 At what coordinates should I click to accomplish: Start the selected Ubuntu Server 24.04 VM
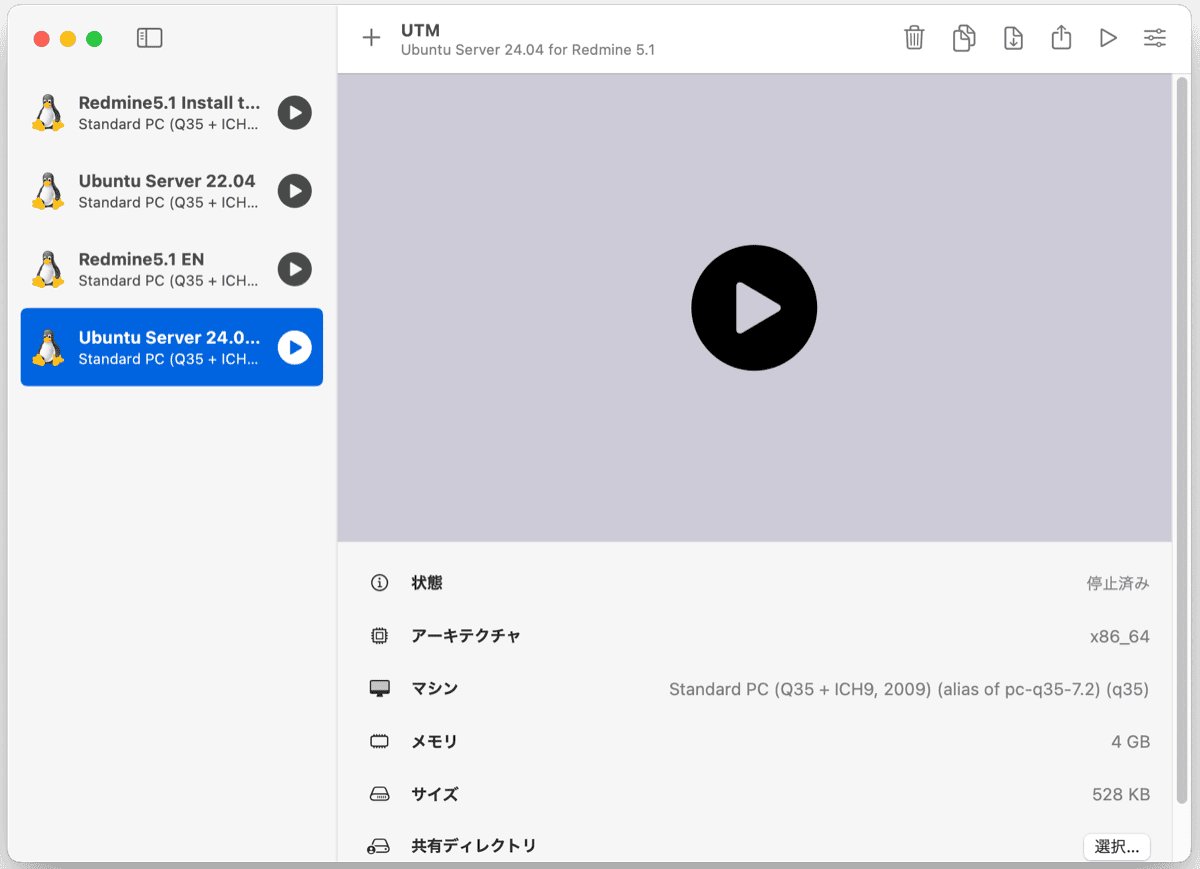pos(294,347)
